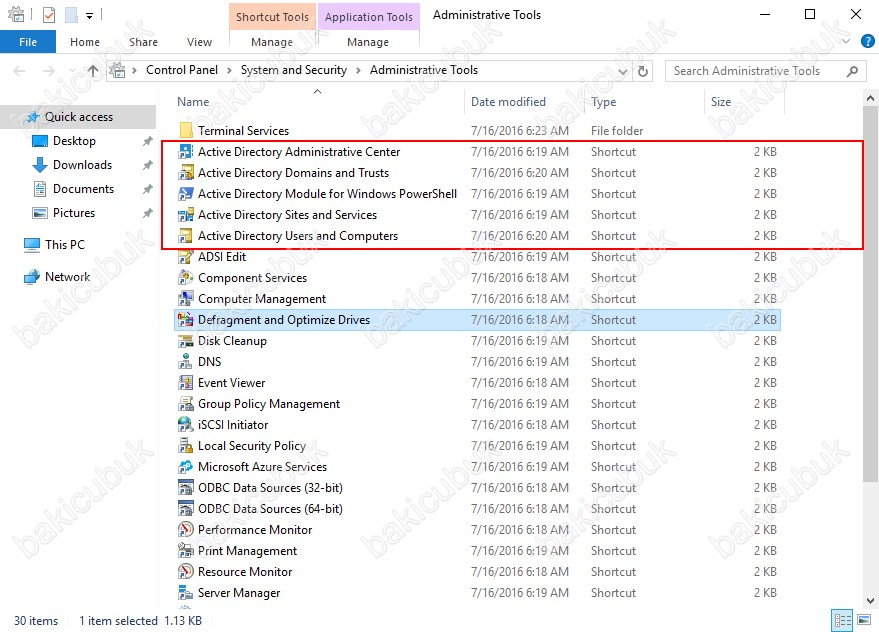Select the Component Services icon

[x=186, y=278]
